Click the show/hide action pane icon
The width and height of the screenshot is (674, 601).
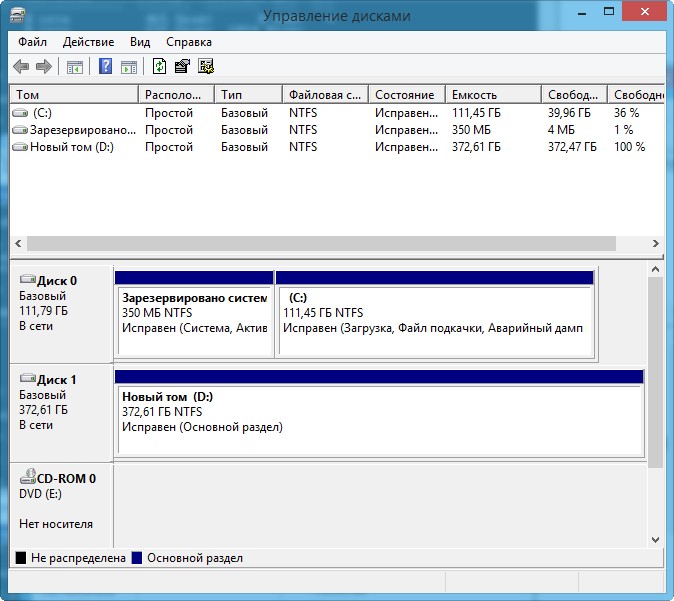click(129, 67)
